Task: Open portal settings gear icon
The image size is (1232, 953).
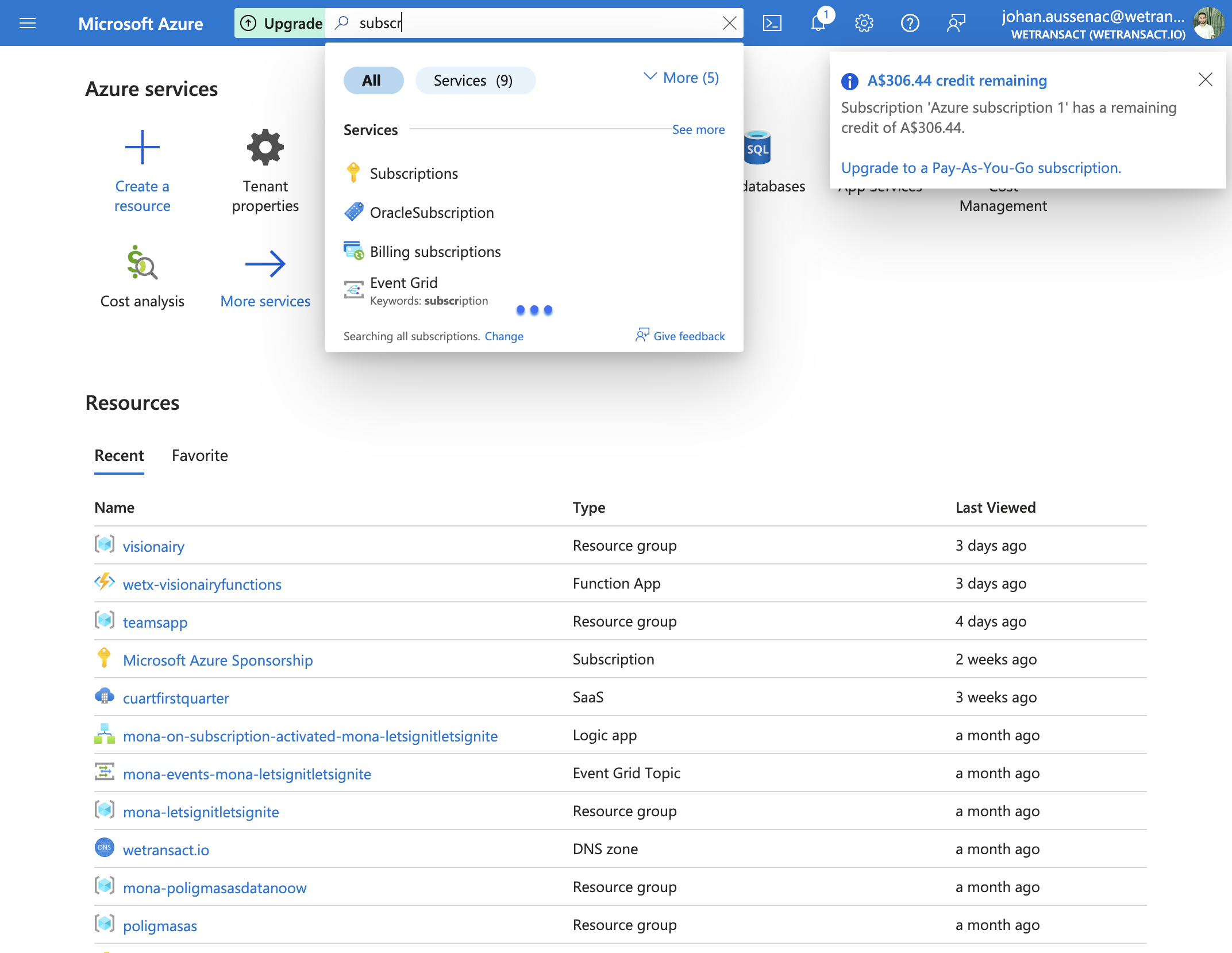Action: click(x=864, y=23)
